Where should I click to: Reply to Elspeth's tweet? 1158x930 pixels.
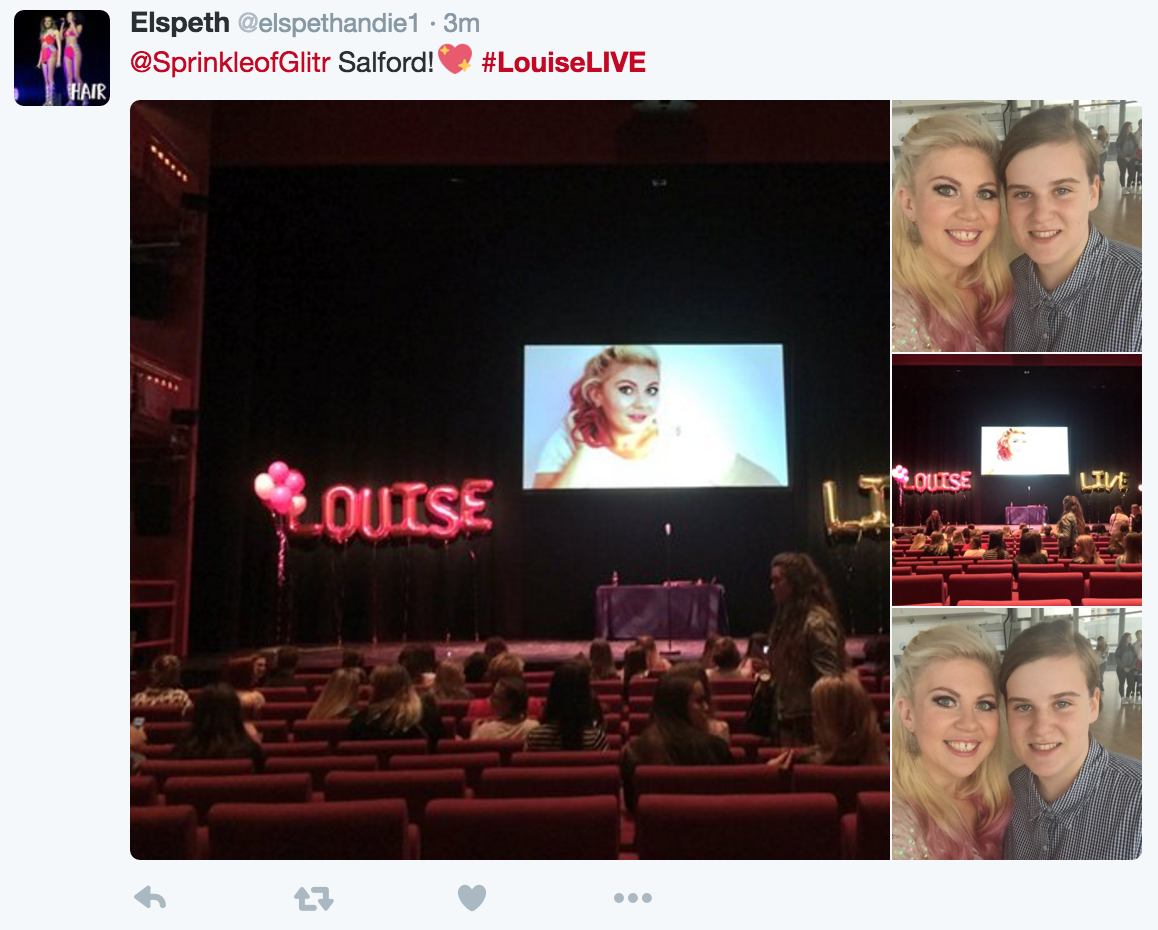click(150, 897)
